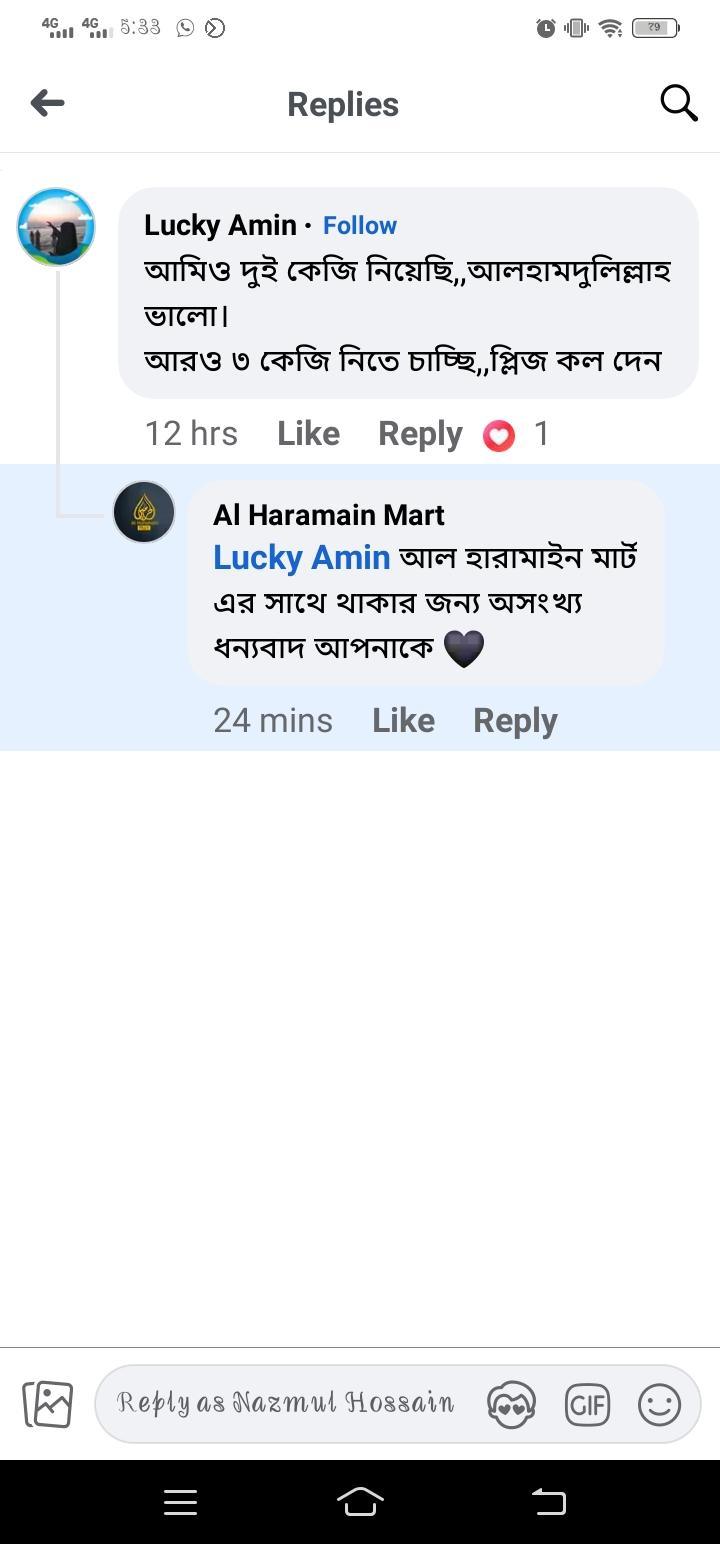Tap the blue Lucky Amin mention
720x1544 pixels.
(301, 558)
